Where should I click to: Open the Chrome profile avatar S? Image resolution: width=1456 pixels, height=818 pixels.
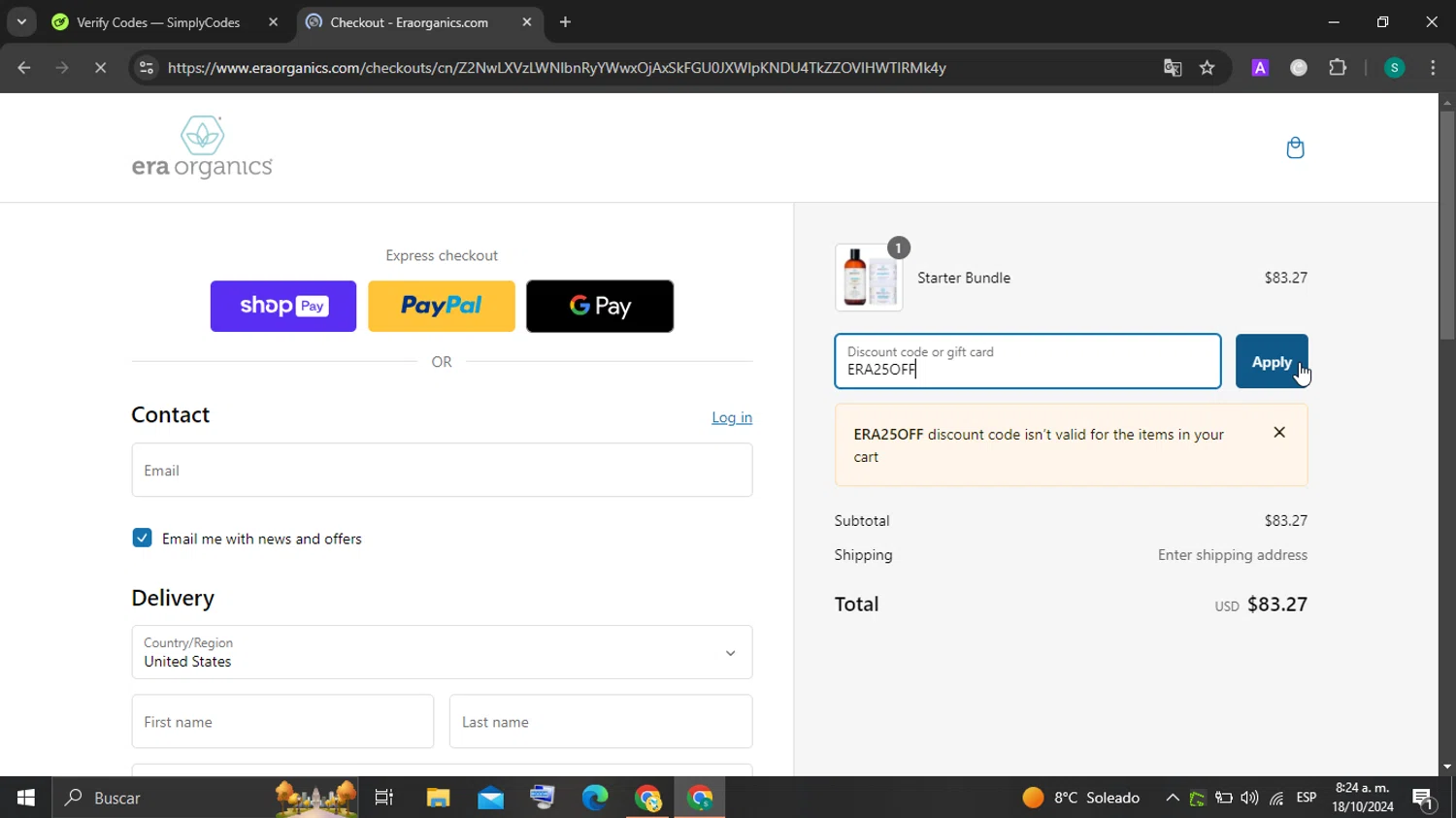1394,68
